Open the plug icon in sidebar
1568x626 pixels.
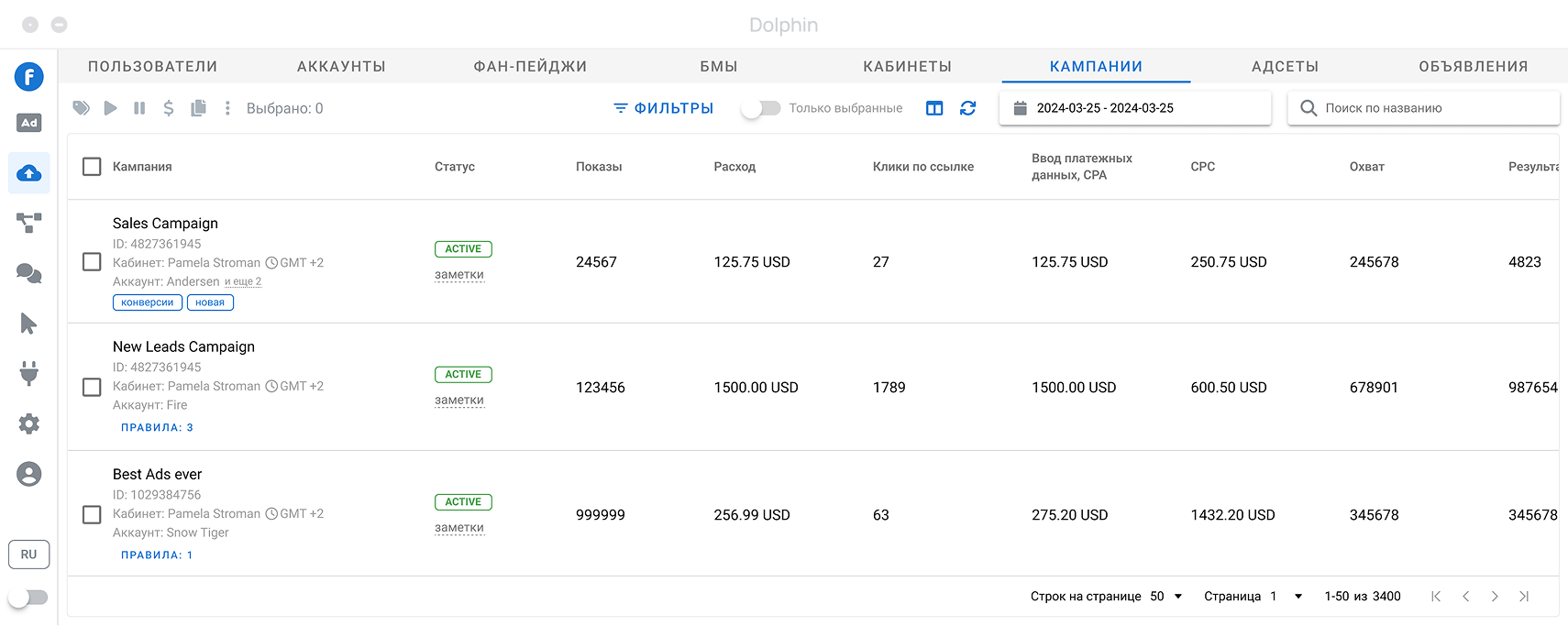click(29, 373)
